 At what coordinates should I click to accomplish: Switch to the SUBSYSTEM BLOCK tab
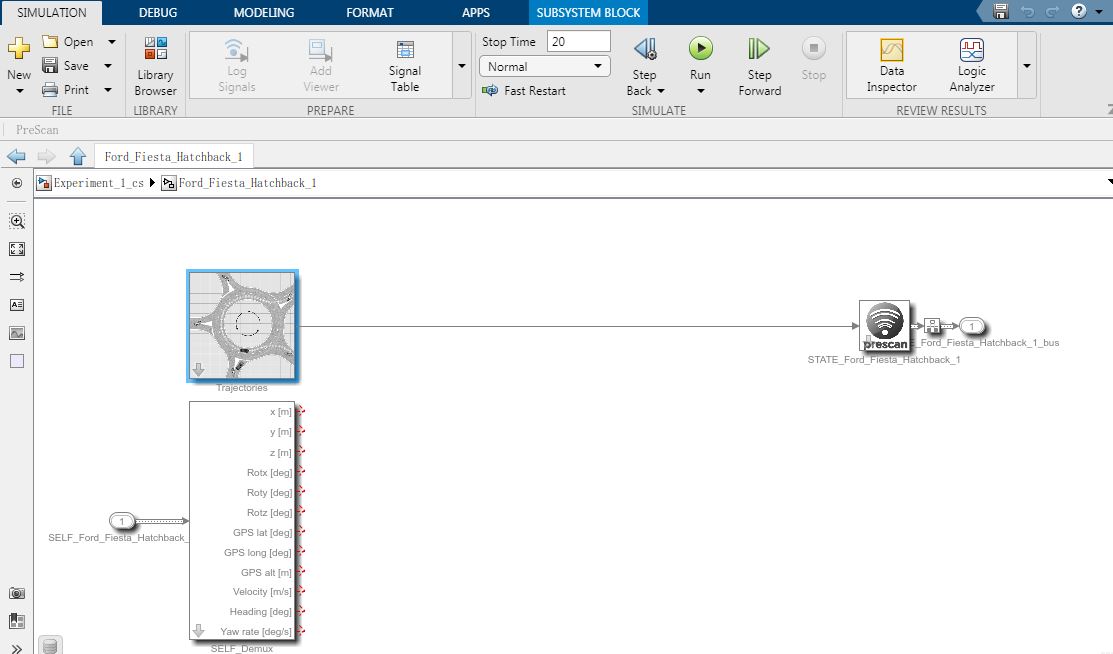[588, 13]
